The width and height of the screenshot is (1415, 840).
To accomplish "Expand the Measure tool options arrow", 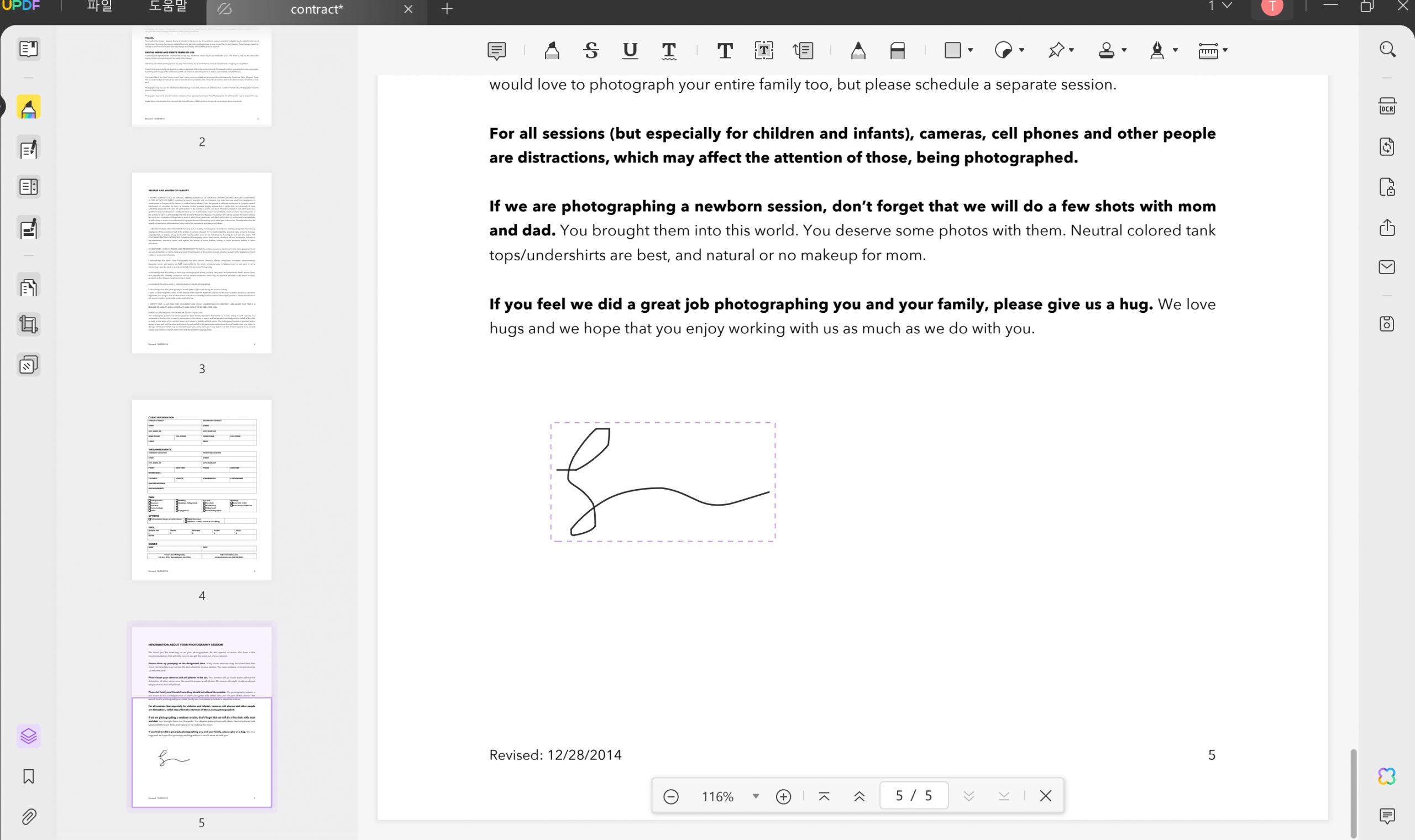I will (1225, 50).
